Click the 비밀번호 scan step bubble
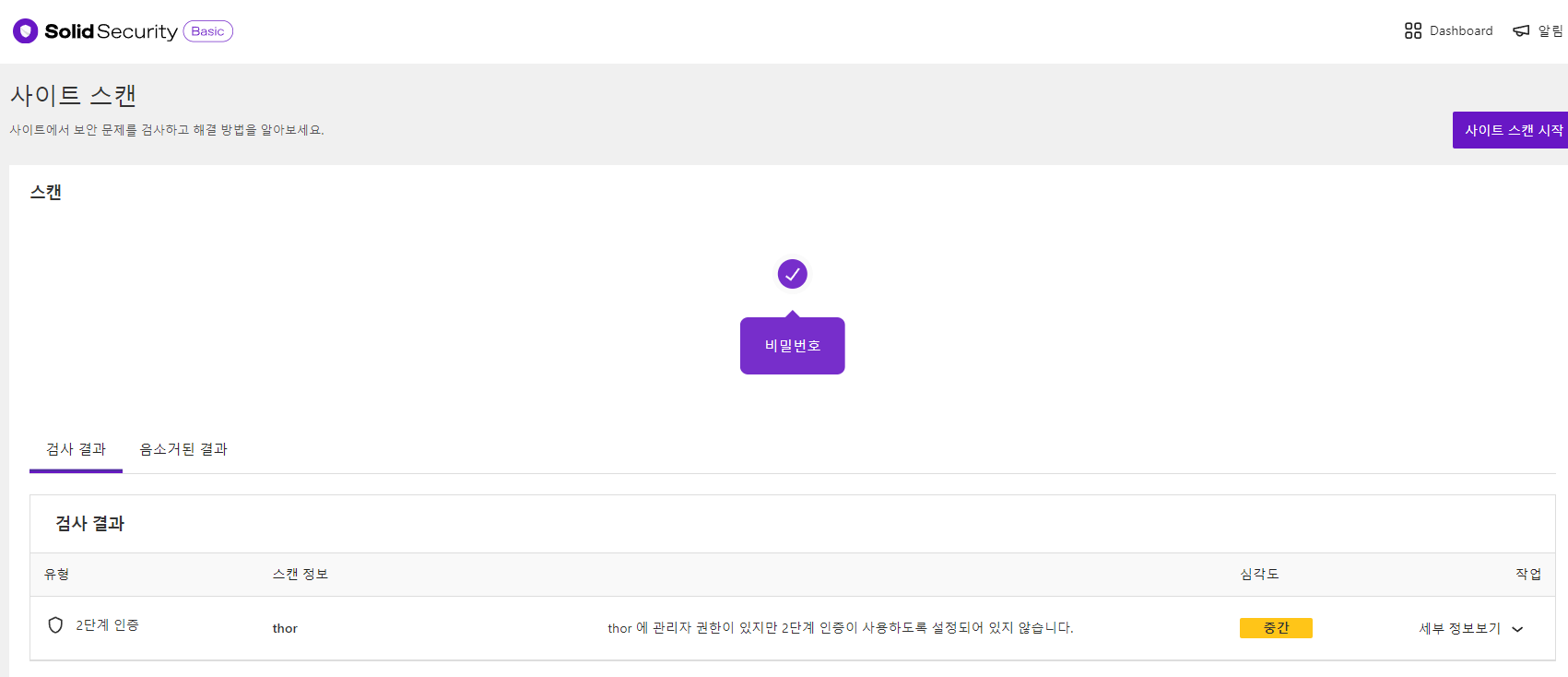Image resolution: width=1568 pixels, height=677 pixels. (793, 346)
